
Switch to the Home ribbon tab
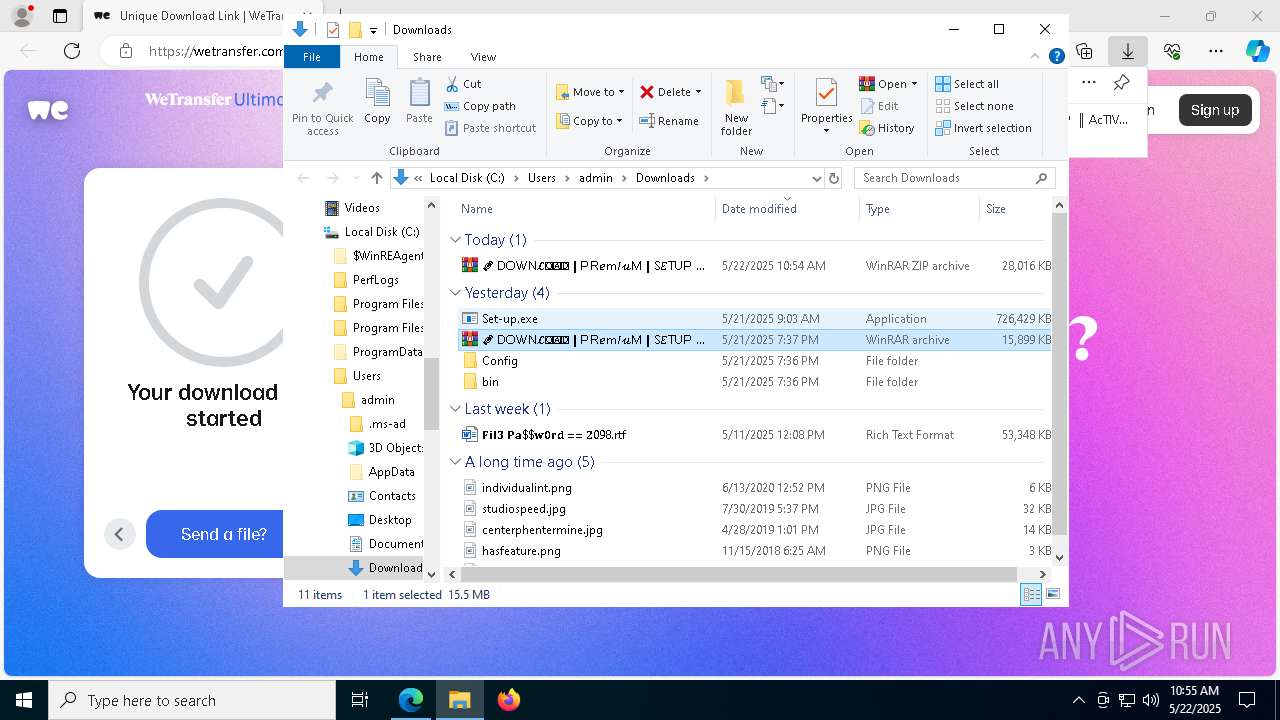(369, 57)
